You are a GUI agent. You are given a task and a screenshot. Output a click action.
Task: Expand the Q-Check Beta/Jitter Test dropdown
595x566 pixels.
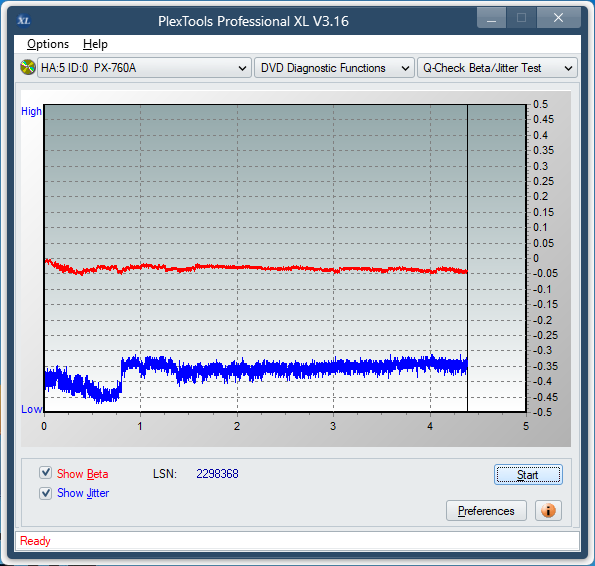(497, 68)
